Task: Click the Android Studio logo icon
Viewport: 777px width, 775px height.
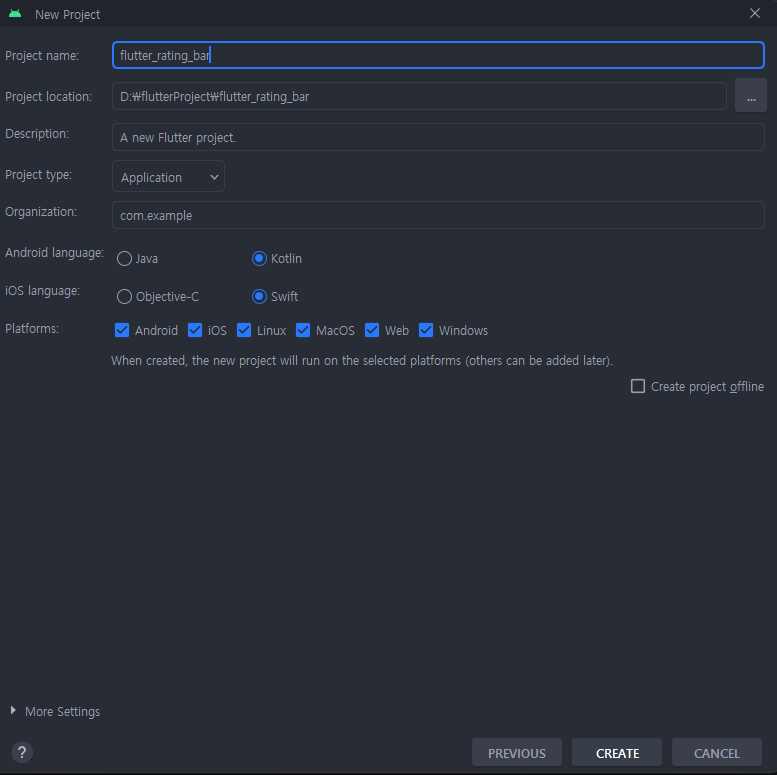Action: click(x=15, y=14)
